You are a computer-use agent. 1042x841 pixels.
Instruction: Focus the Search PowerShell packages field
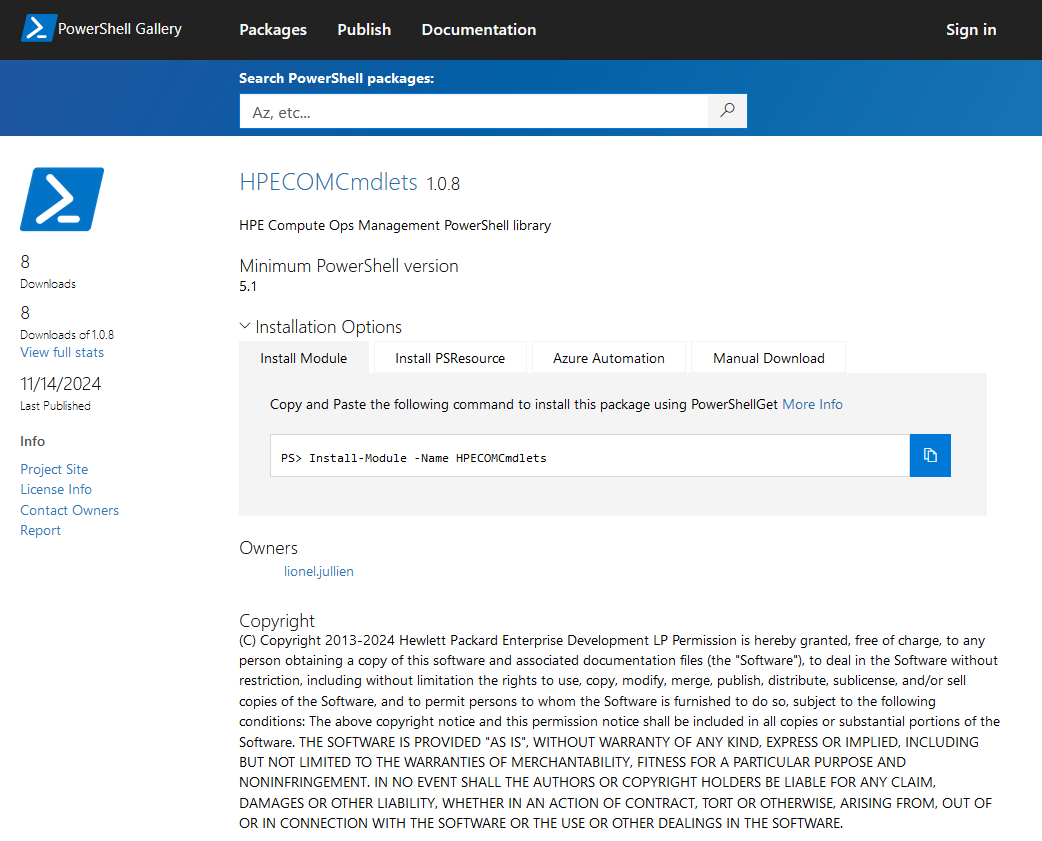[474, 112]
